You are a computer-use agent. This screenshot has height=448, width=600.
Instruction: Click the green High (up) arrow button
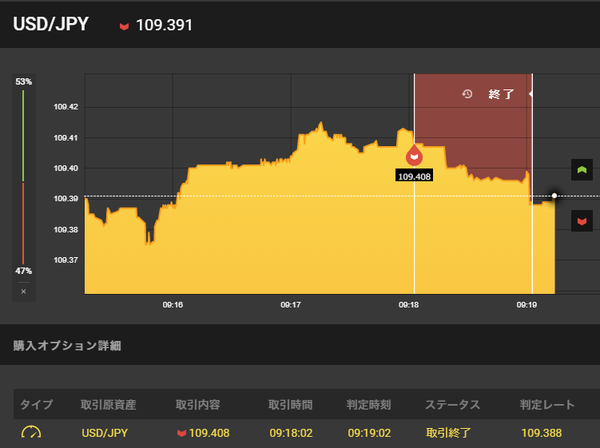(x=582, y=169)
